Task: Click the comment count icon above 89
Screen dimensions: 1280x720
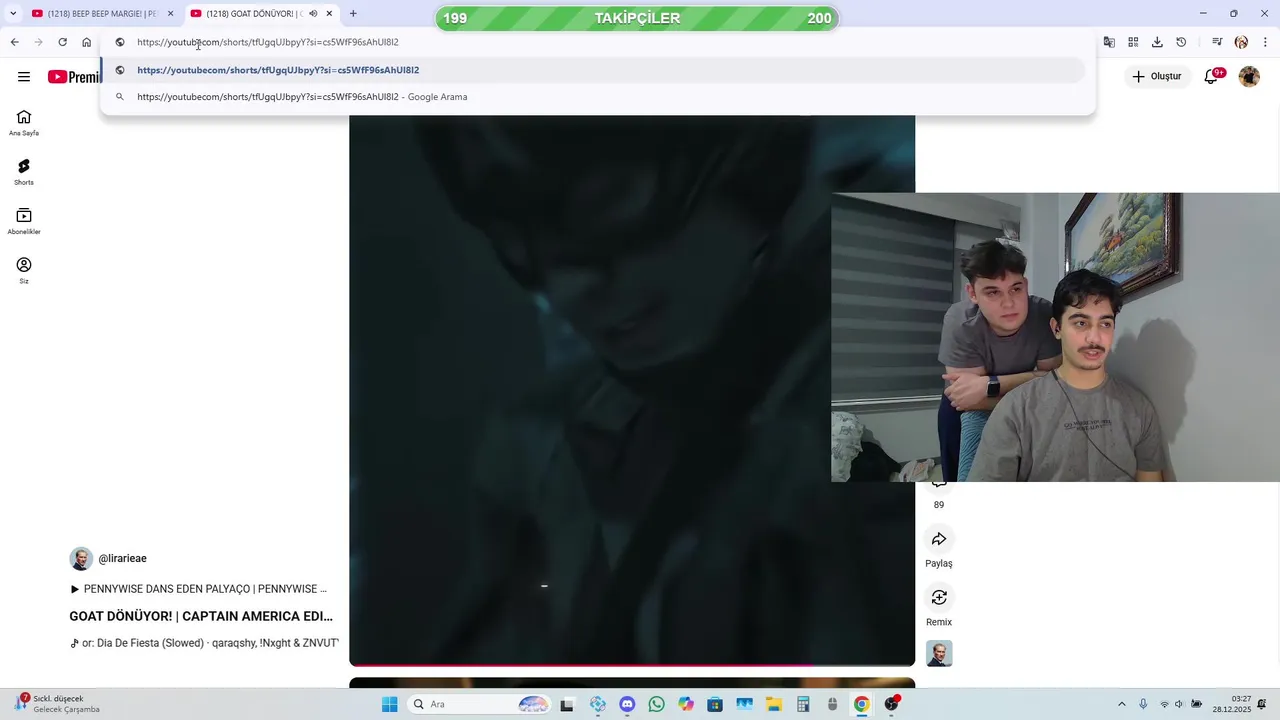Action: point(939,485)
